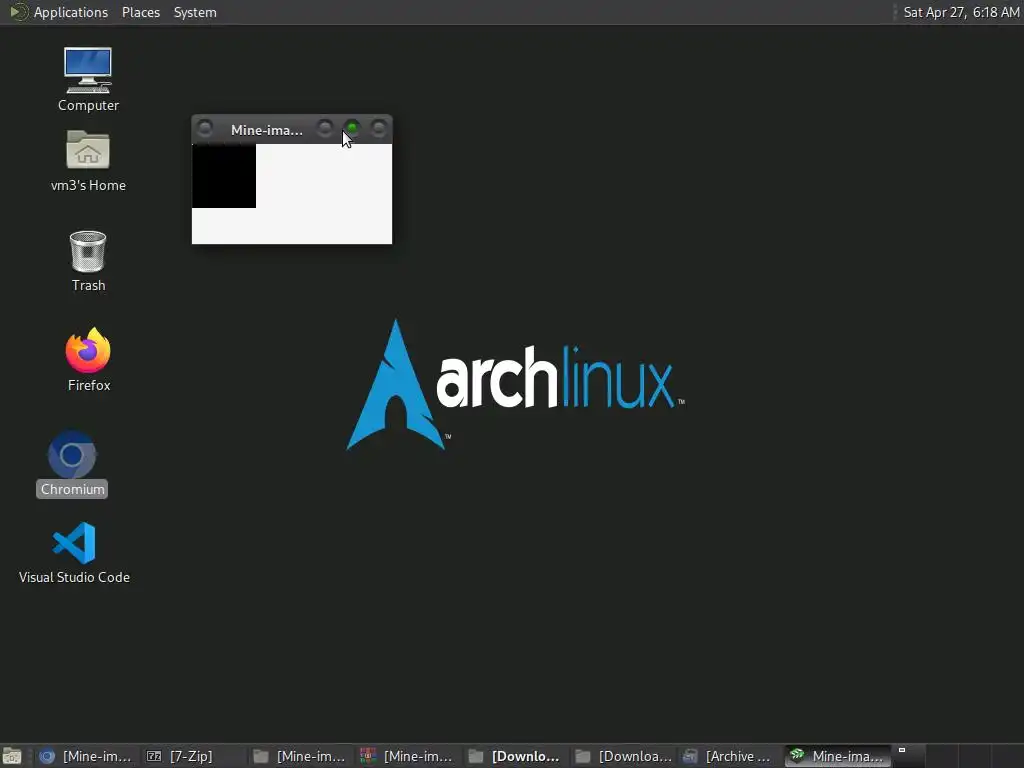Maximize the Mine-ima window with green button

pyautogui.click(x=352, y=128)
